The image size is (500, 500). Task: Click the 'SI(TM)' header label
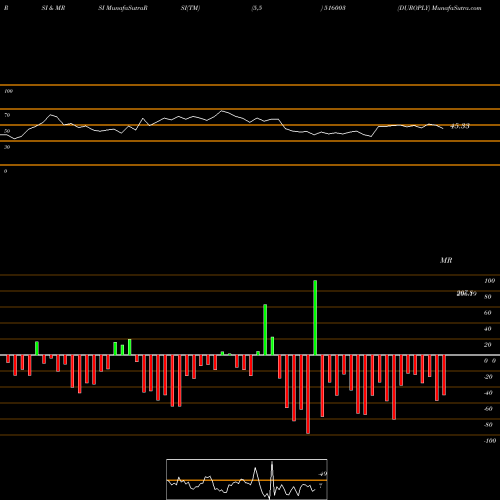coord(190,8)
